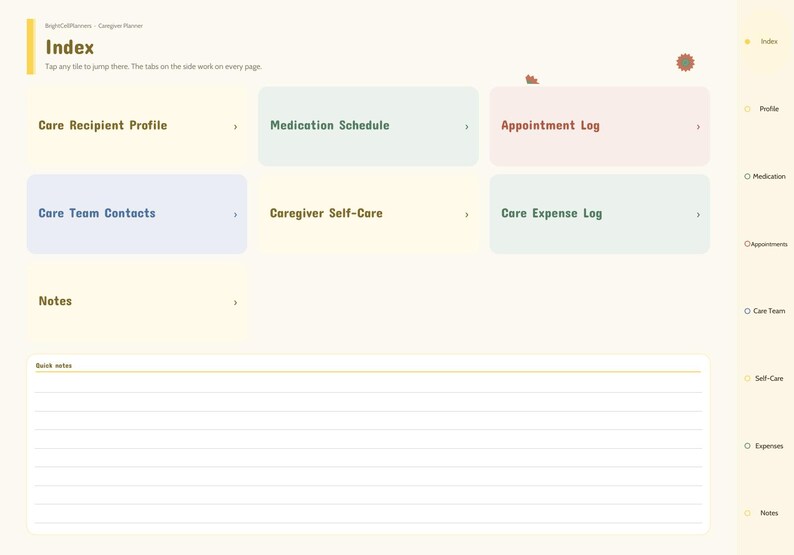Image resolution: width=794 pixels, height=555 pixels.
Task: Open the Care Recipient Profile tile
Action: tap(137, 126)
